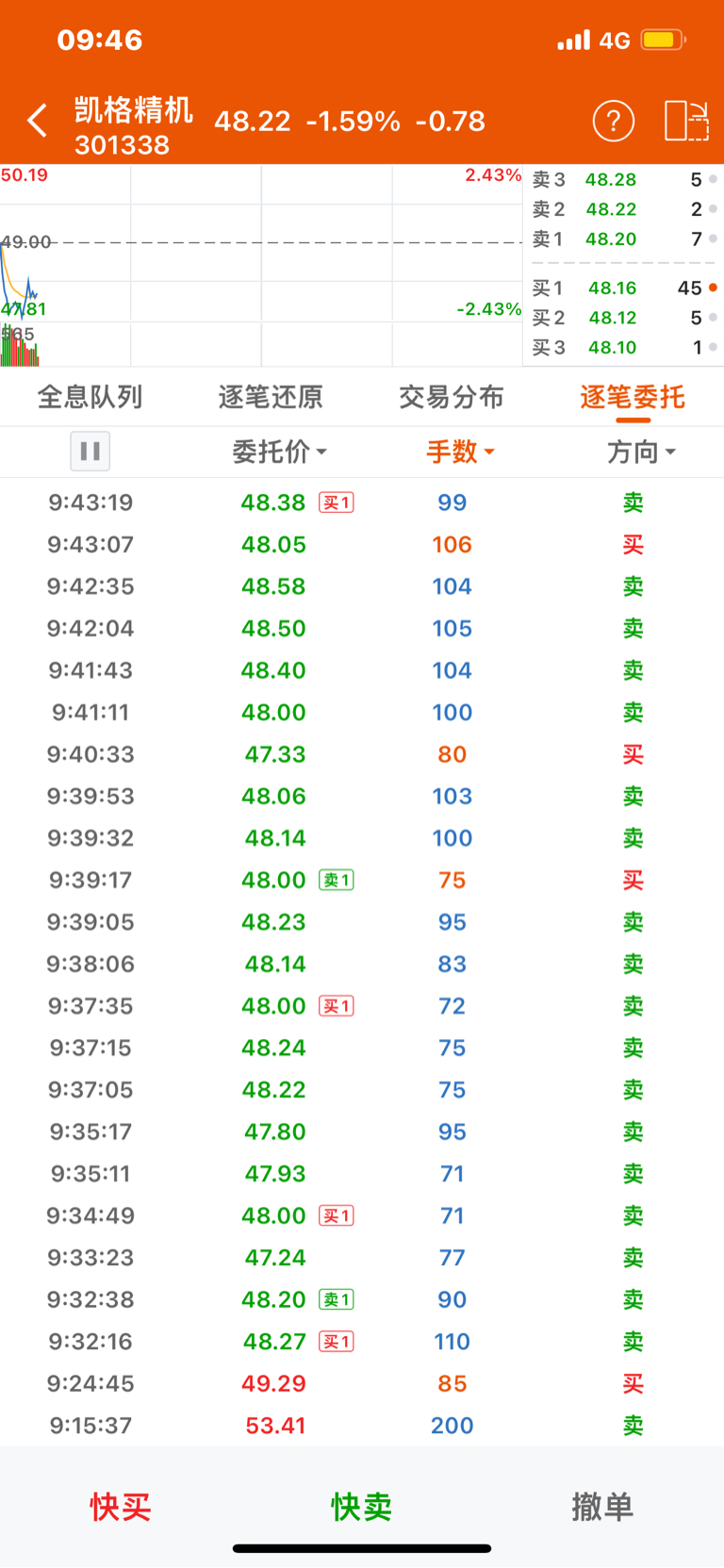Tap the cellular signal bars icon
This screenshot has width=724, height=1568.
(573, 40)
